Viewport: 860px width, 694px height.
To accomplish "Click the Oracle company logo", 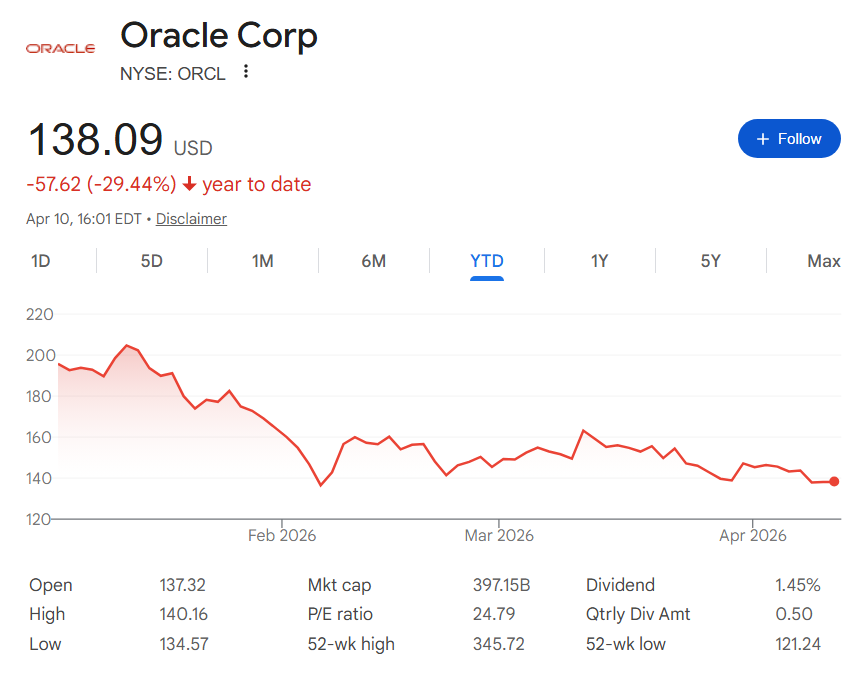I will (59, 47).
